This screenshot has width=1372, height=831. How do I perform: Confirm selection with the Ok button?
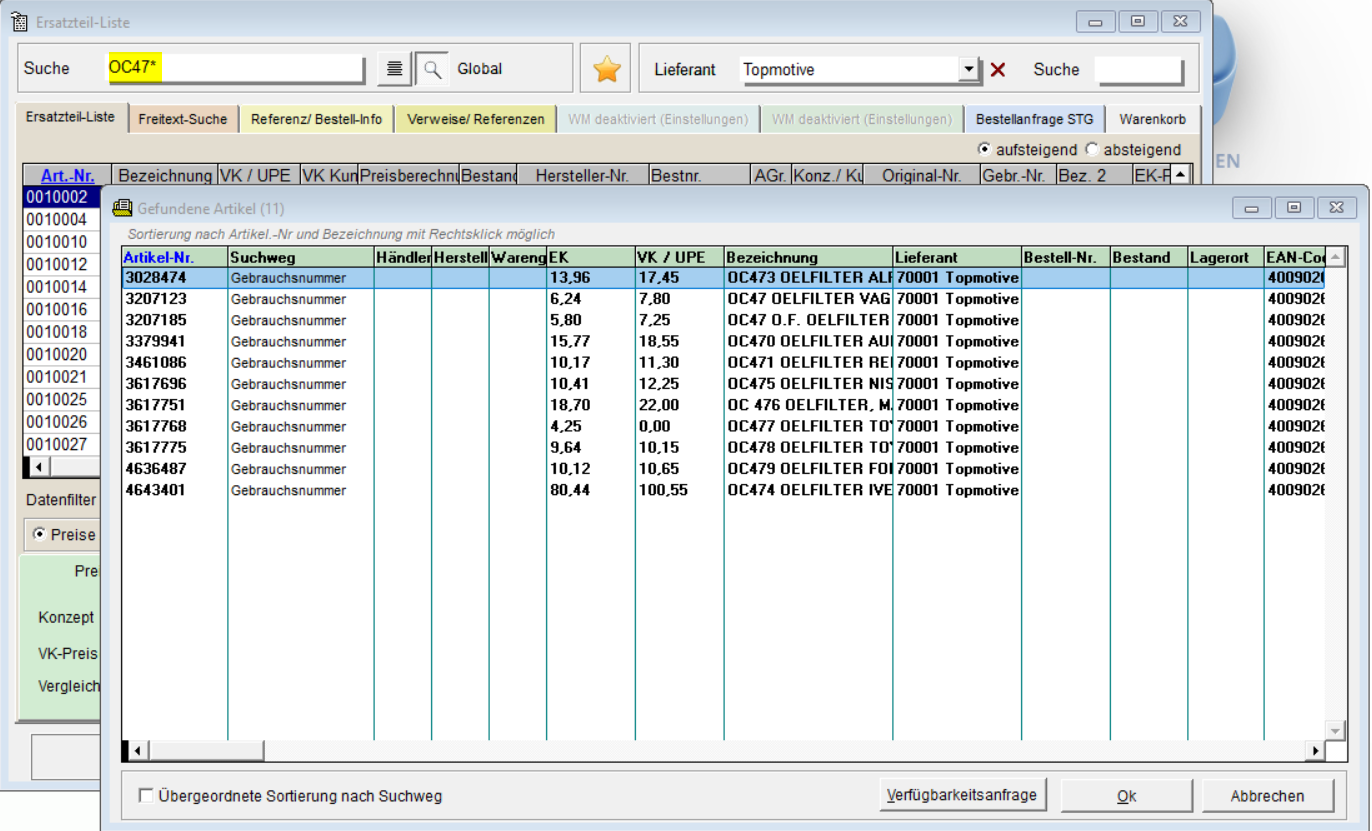[1126, 796]
